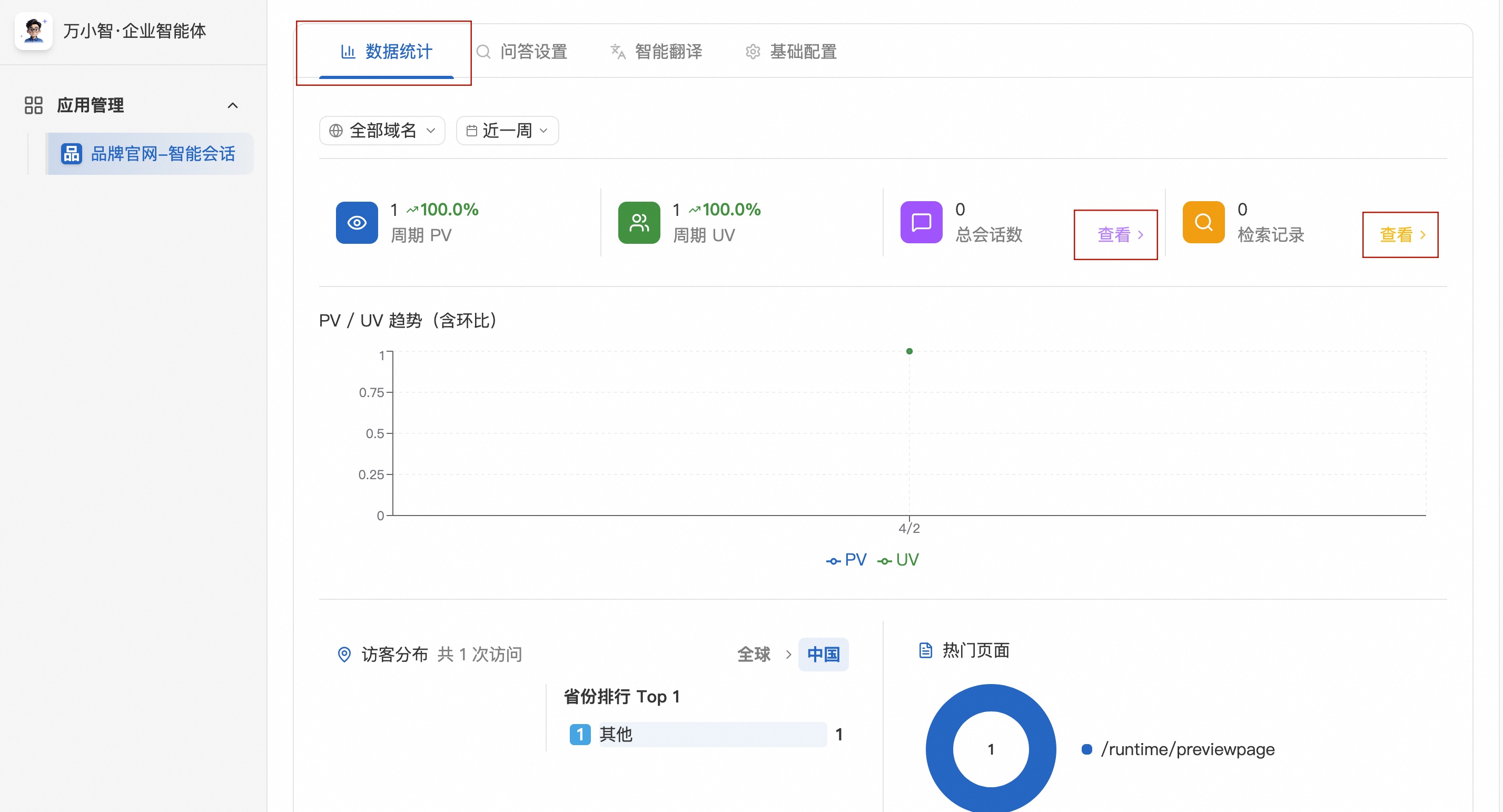
Task: Select 中国 in visitor distribution breadcrumb
Action: pos(823,655)
